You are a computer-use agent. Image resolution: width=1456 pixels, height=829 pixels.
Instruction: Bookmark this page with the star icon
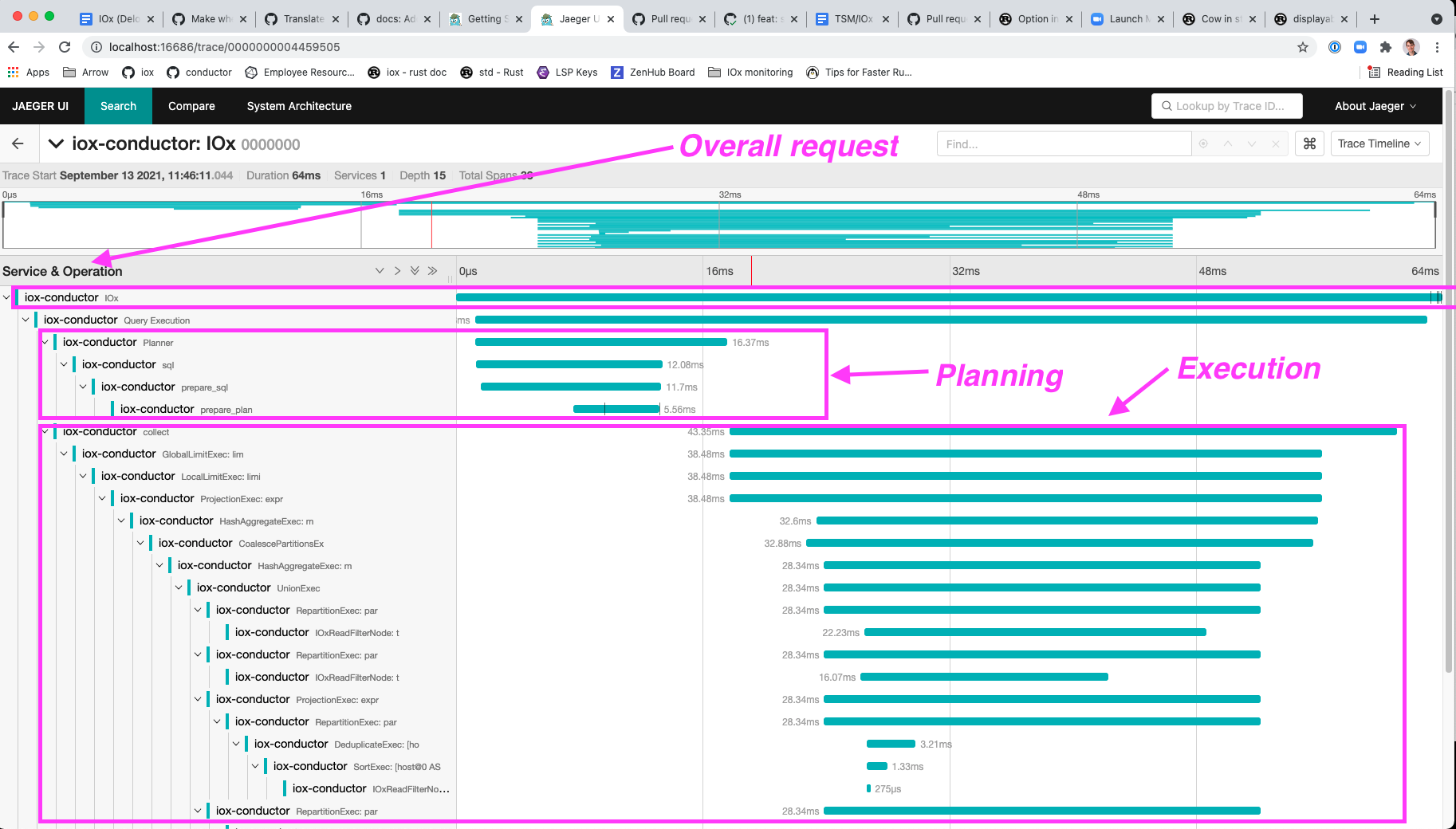(x=1303, y=47)
